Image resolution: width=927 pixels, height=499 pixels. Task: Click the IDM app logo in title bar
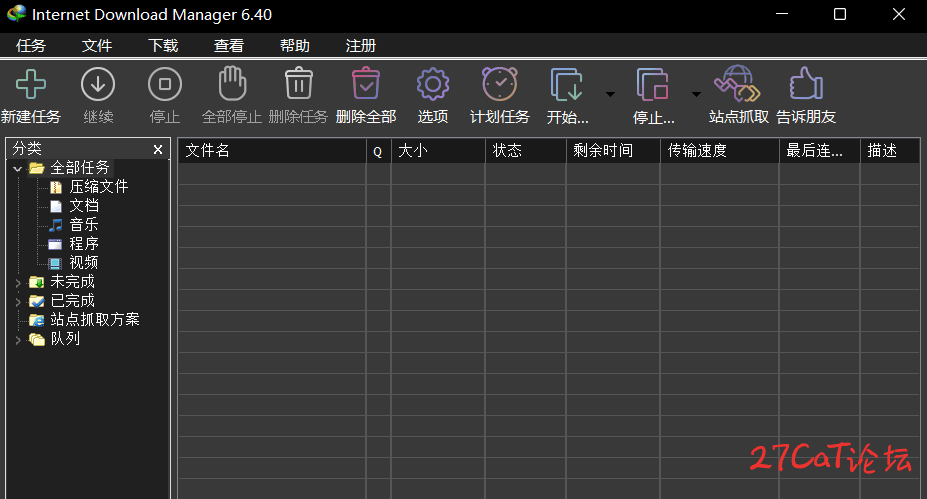tap(17, 14)
